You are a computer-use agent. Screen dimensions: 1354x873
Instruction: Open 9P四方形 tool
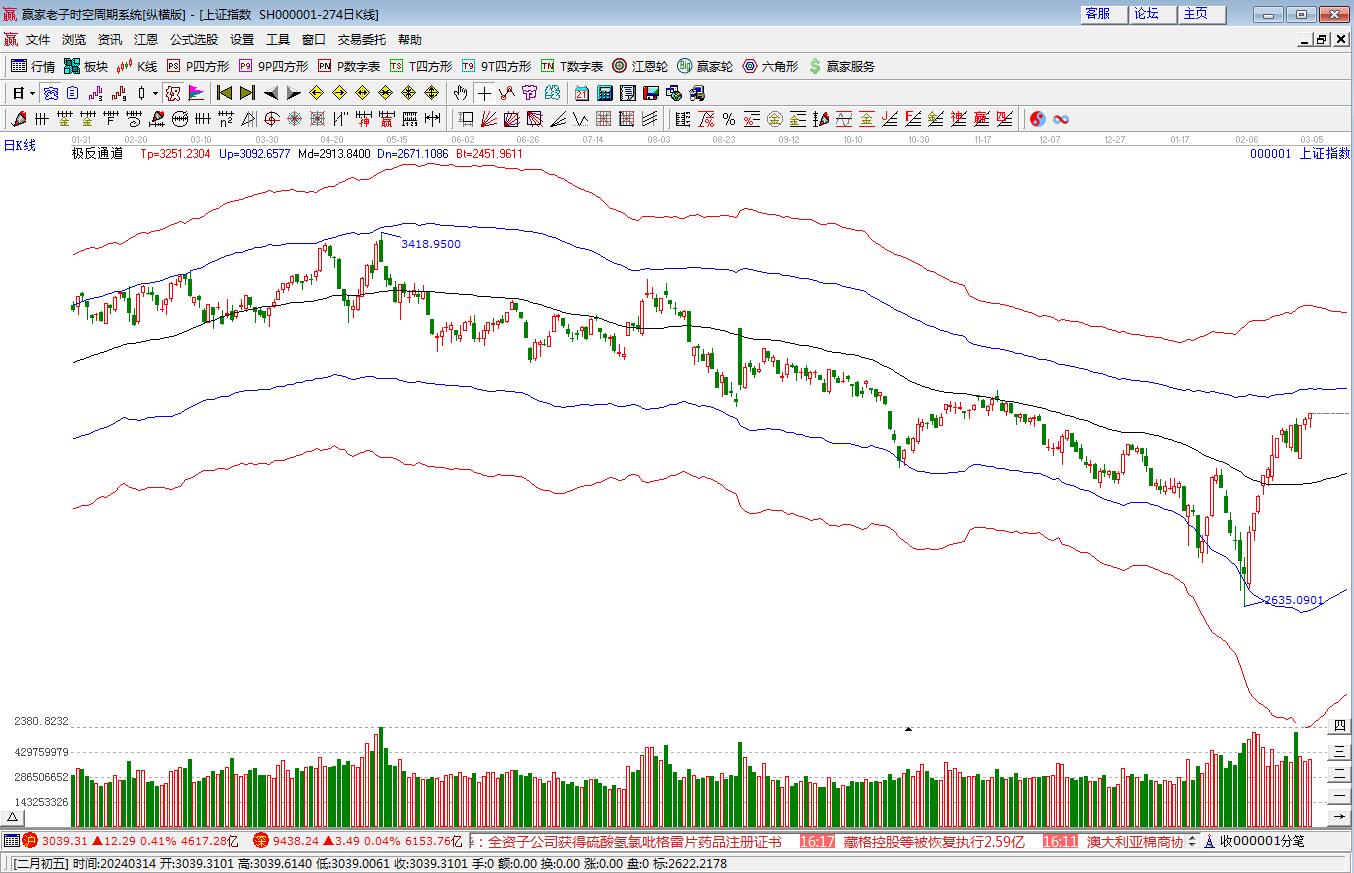point(273,66)
